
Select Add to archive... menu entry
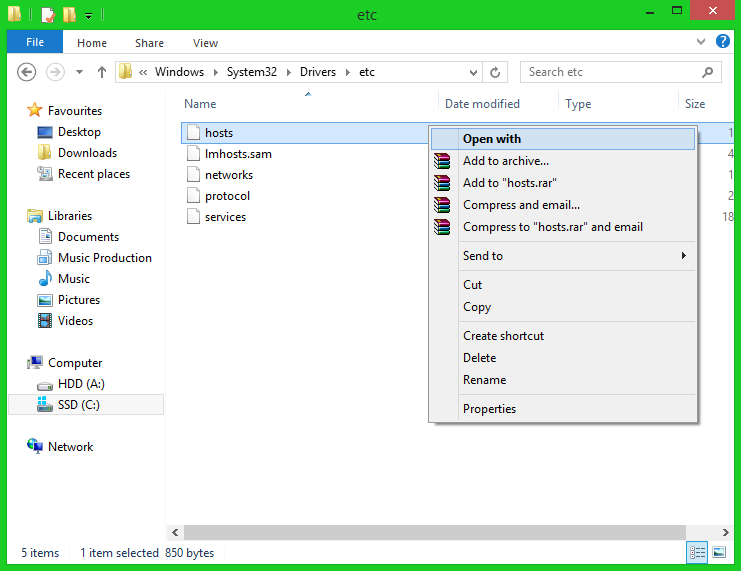tap(563, 161)
